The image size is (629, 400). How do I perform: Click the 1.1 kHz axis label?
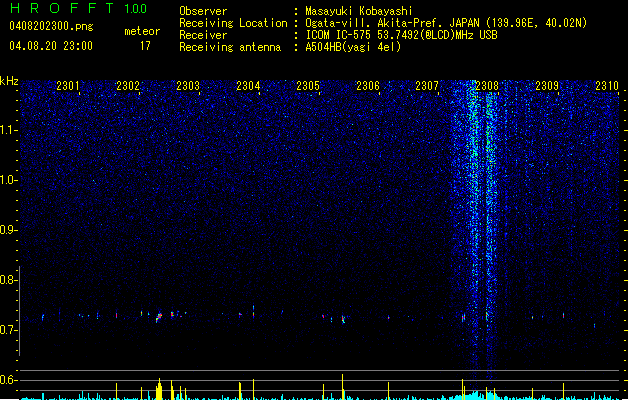coord(9,130)
